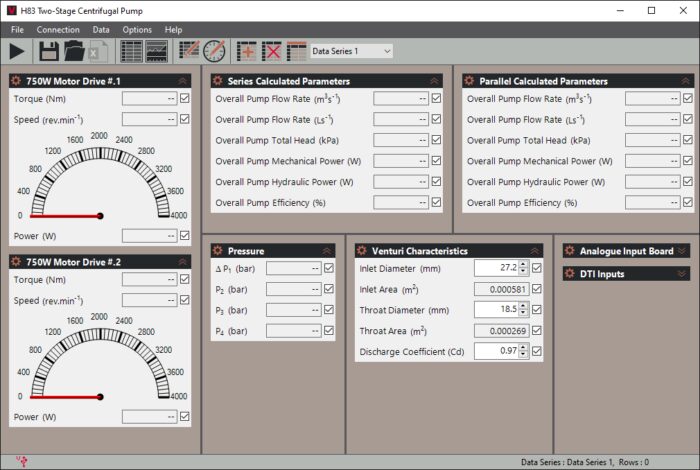Collapse the Pressure panel
This screenshot has height=470, width=700.
click(x=326, y=251)
